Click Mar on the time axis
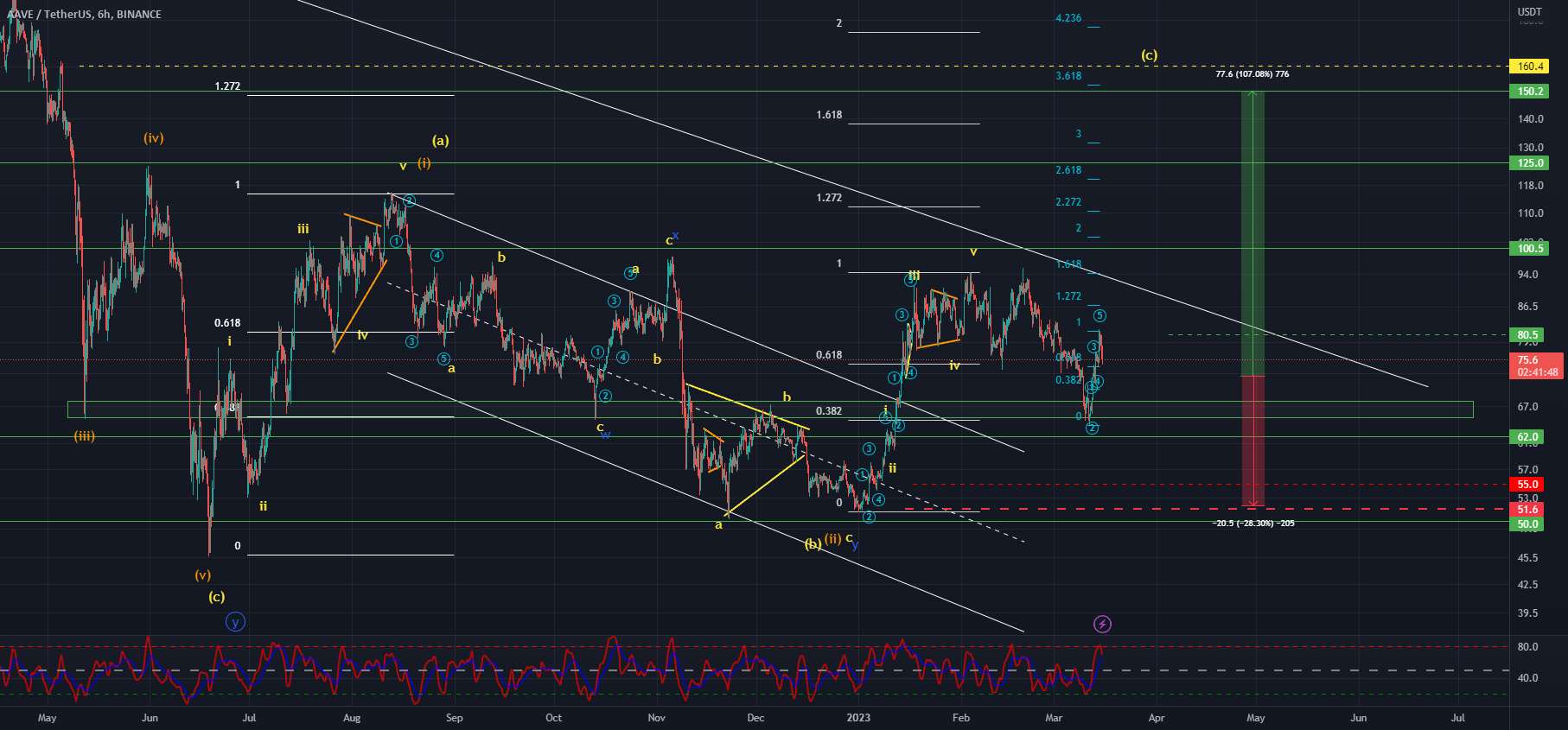 point(1054,718)
